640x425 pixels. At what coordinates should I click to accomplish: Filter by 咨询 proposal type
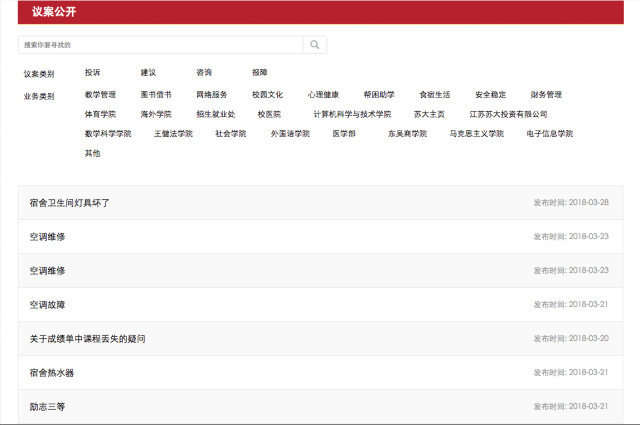click(x=204, y=73)
